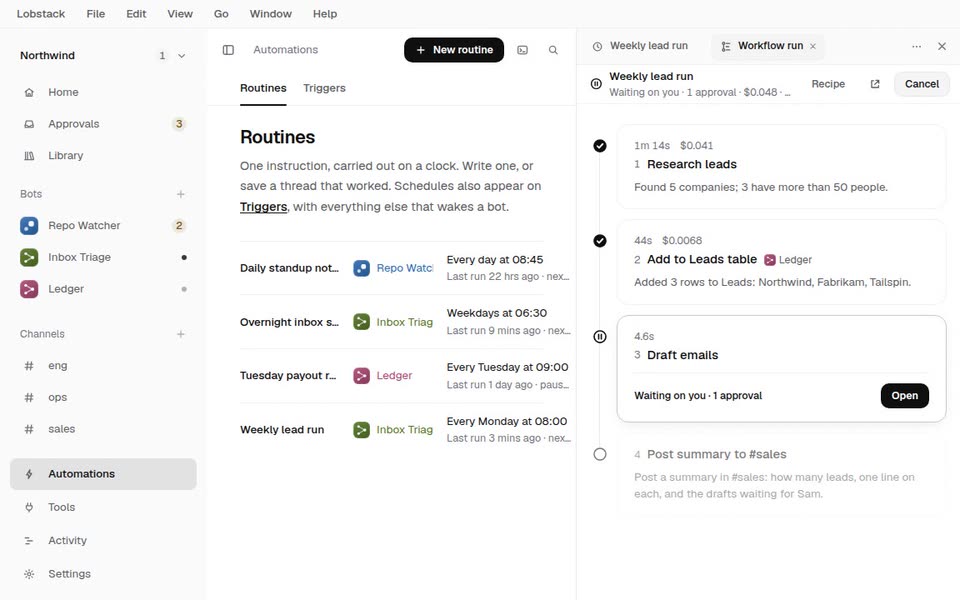Click 'Every Tuesday at 09:00' schedule text
960x600 pixels.
pyautogui.click(x=508, y=367)
